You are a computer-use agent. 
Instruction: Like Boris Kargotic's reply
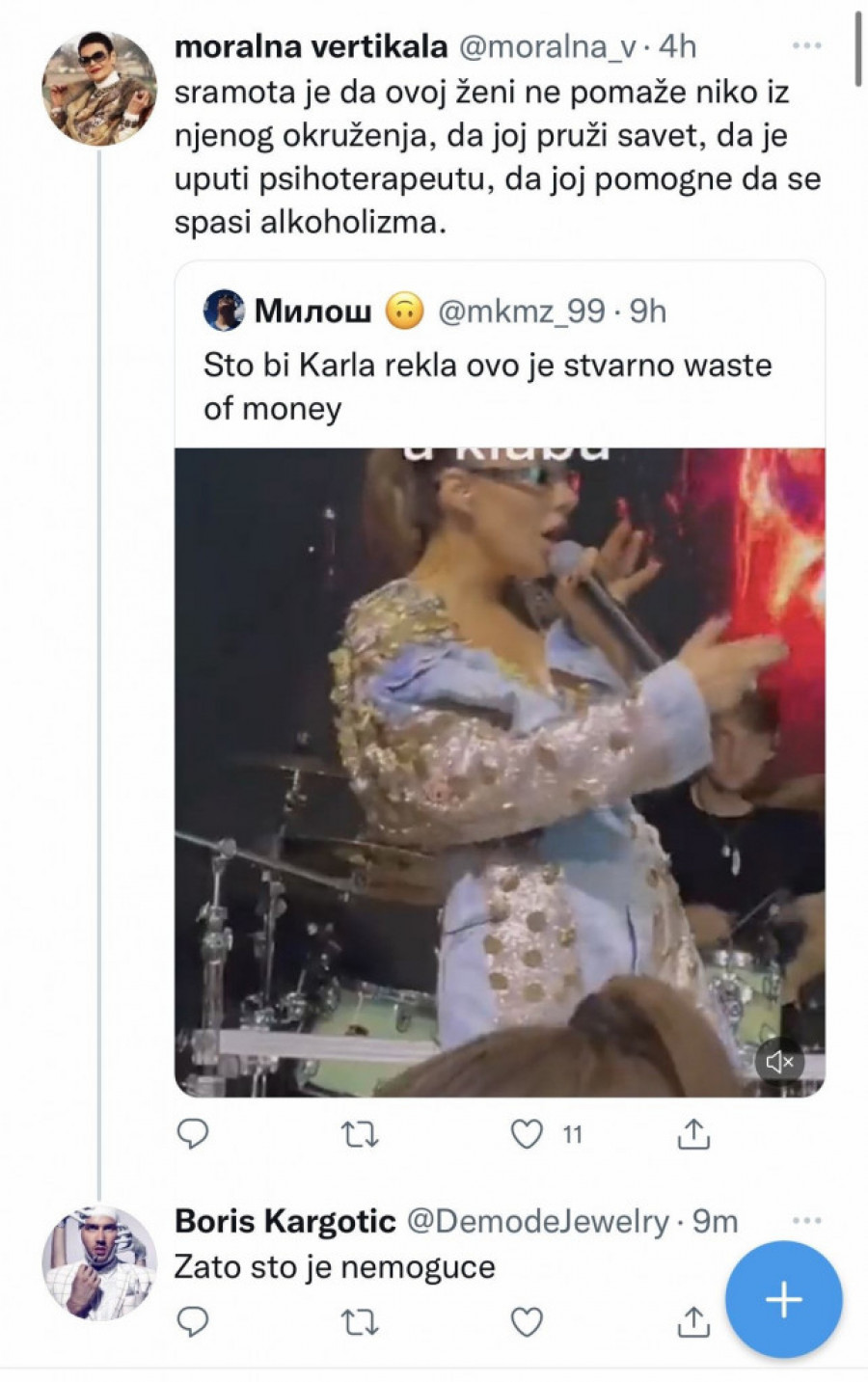527,1321
